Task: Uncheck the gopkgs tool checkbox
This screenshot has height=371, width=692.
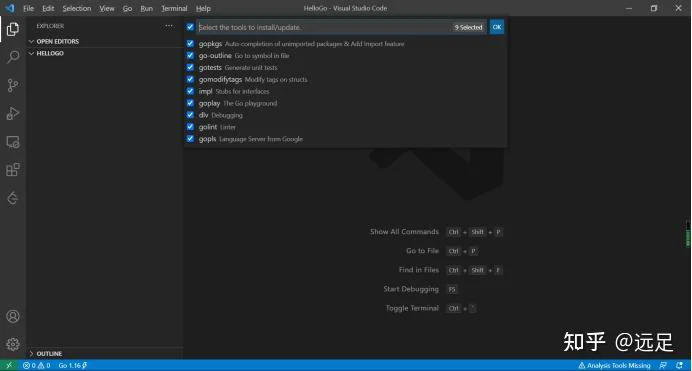Action: coord(190,44)
